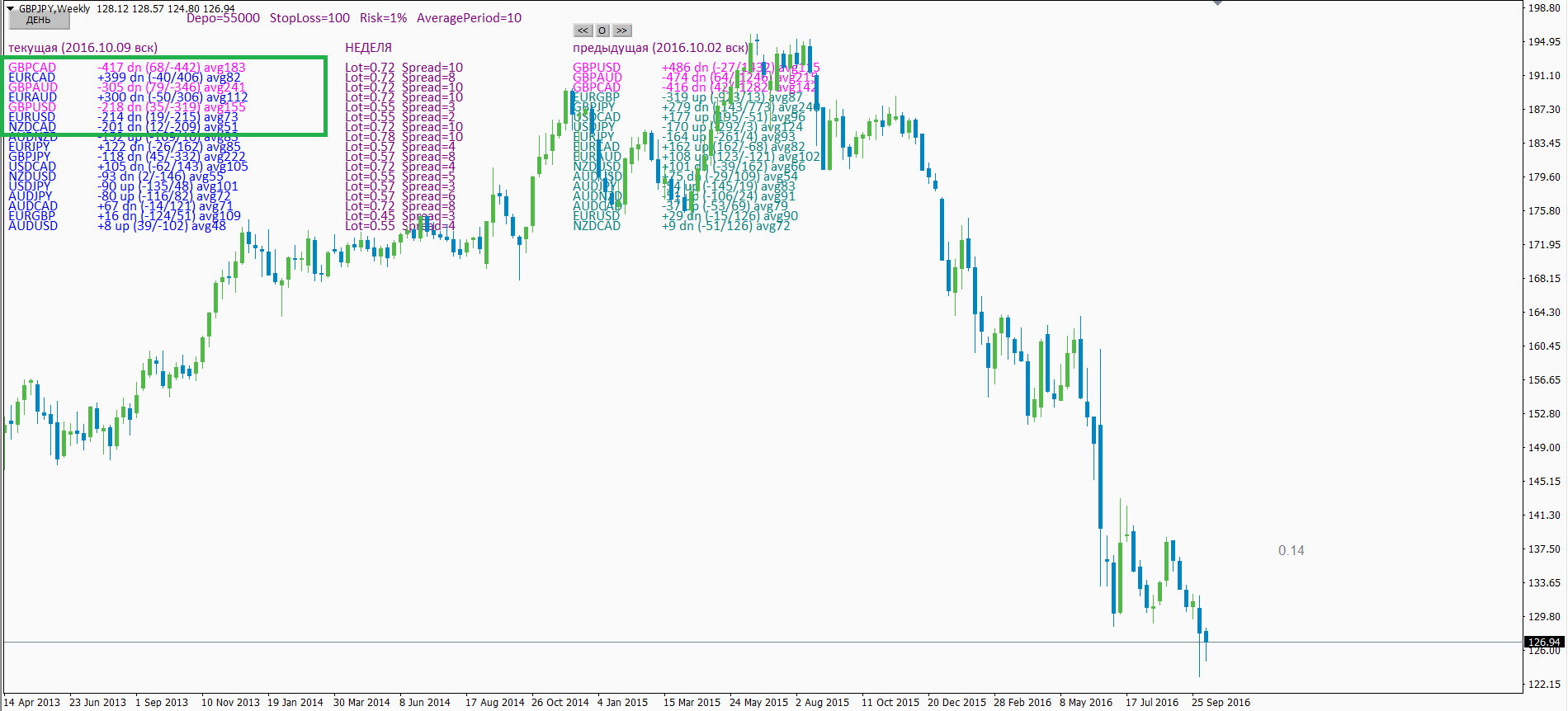The image size is (1568, 711).
Task: Click the '-214 dn (19/-215) avg73' value
Action: (x=168, y=117)
